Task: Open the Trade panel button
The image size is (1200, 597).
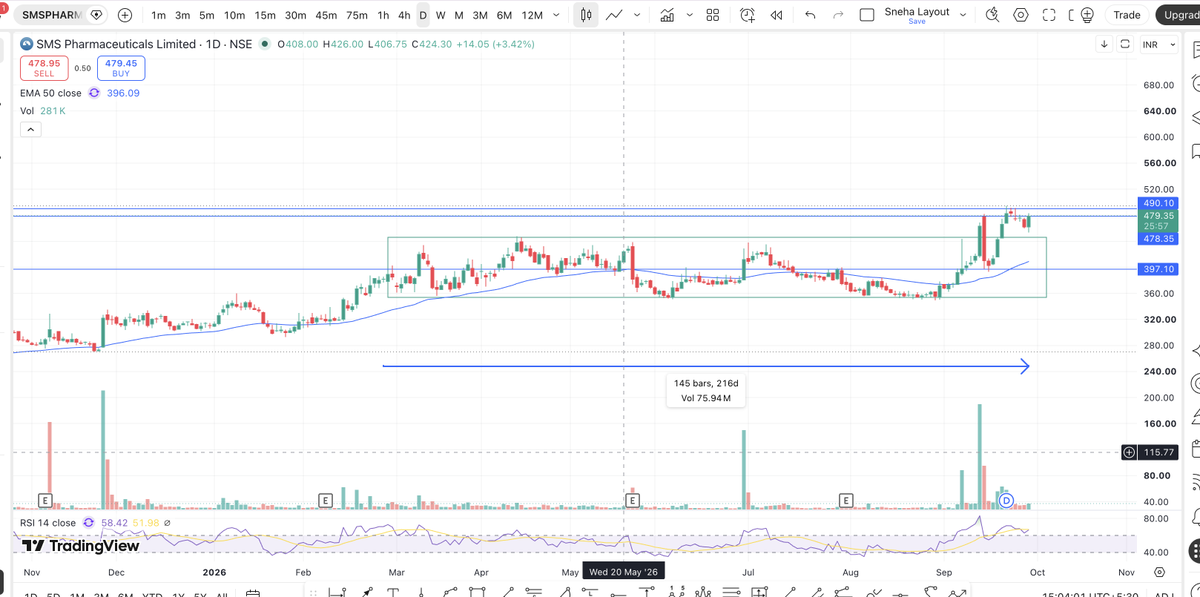Action: [1127, 15]
